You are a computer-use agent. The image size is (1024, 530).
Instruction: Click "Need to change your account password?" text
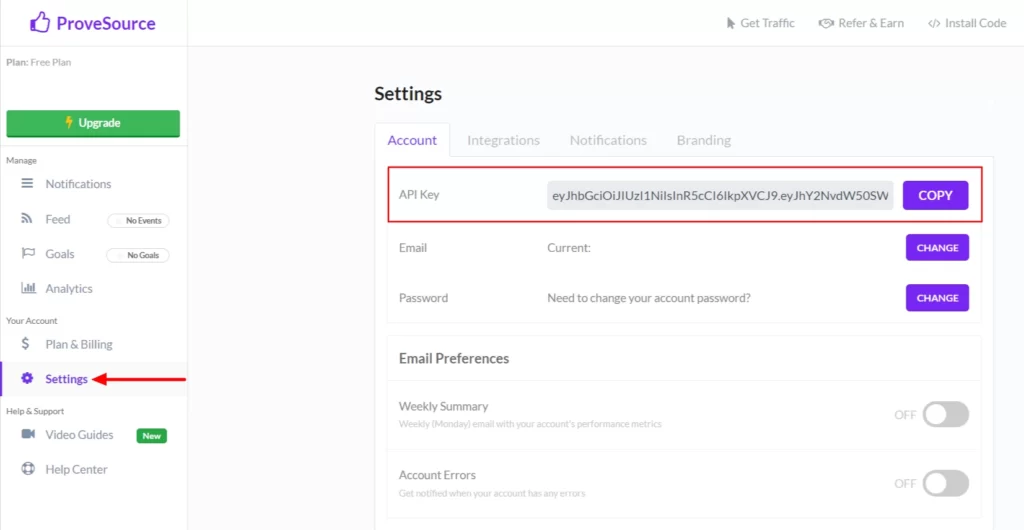[648, 298]
